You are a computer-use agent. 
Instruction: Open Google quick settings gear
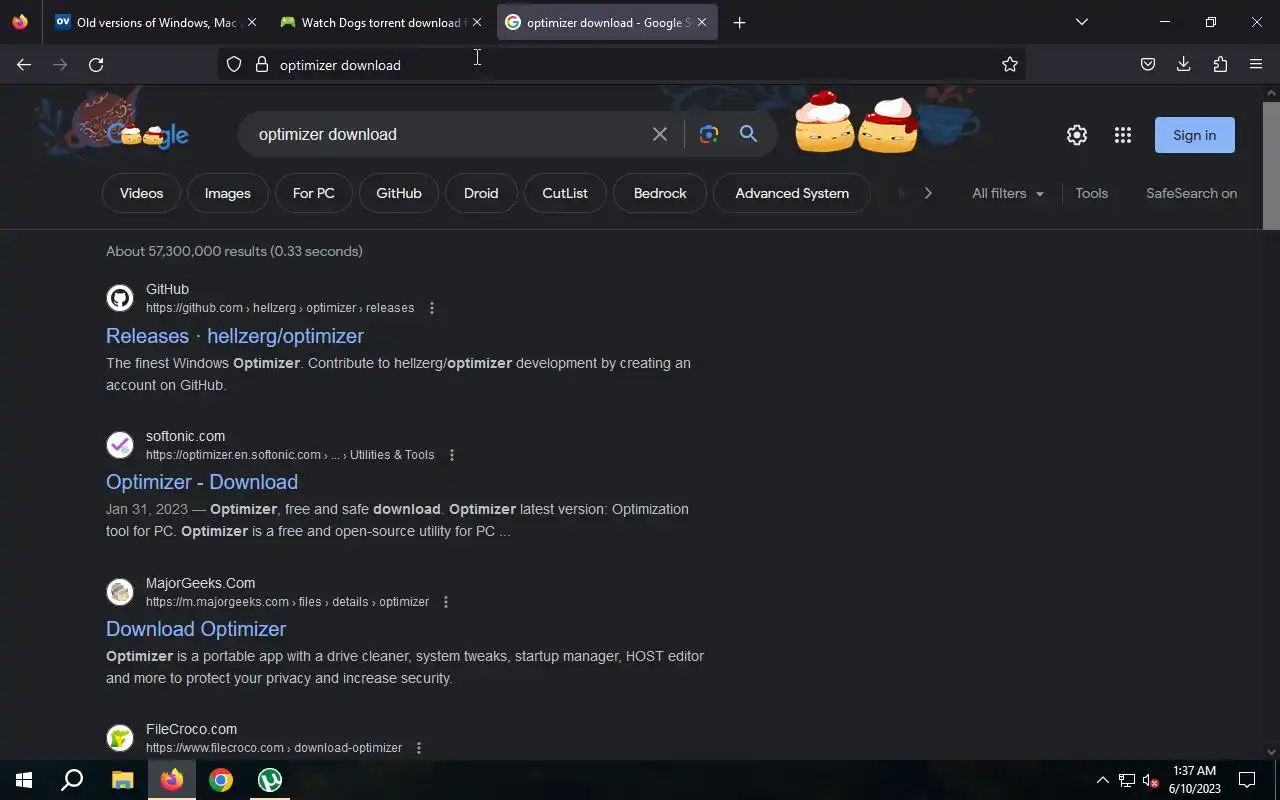(x=1077, y=135)
